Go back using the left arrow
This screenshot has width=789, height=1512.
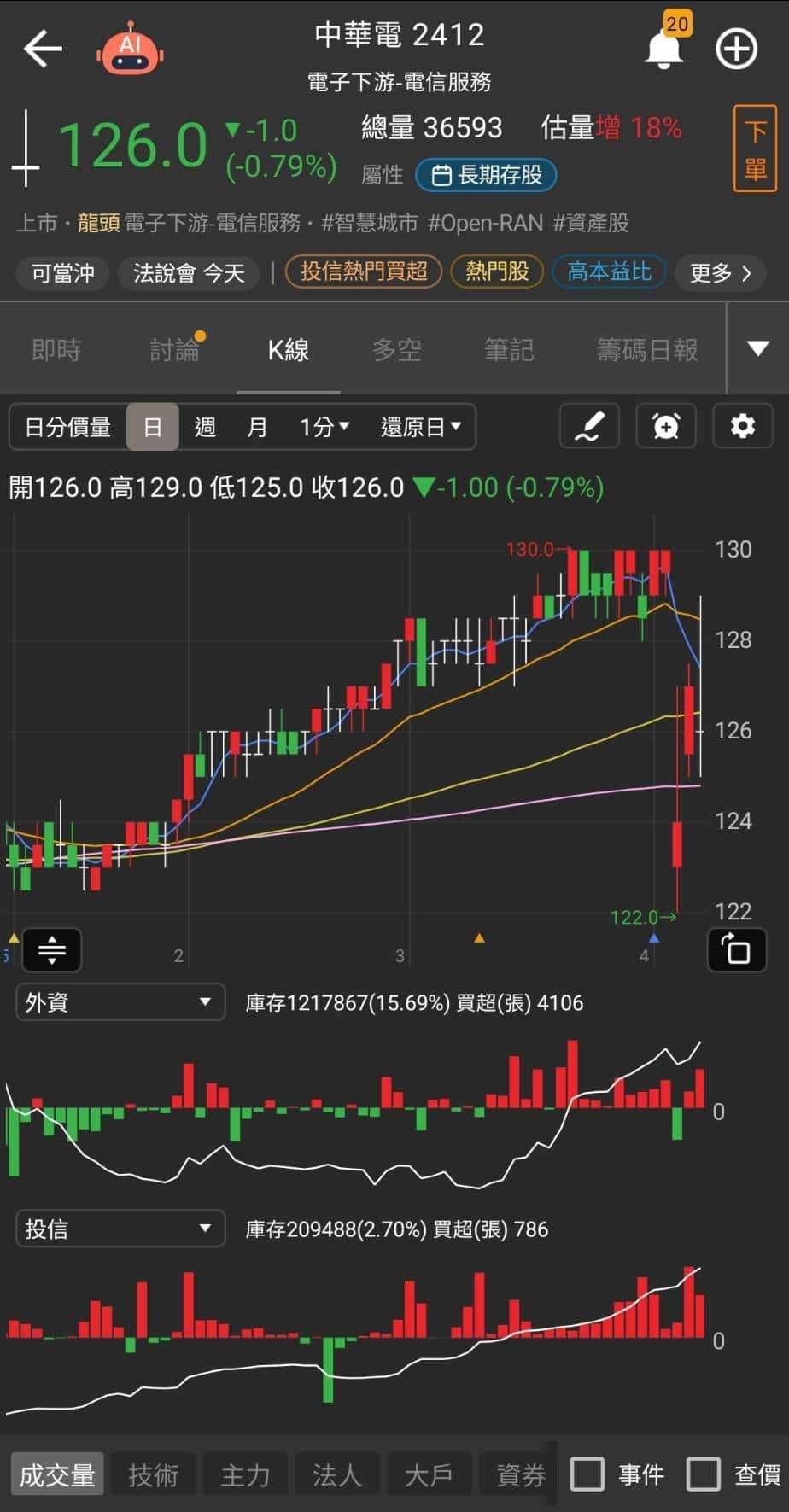point(43,49)
